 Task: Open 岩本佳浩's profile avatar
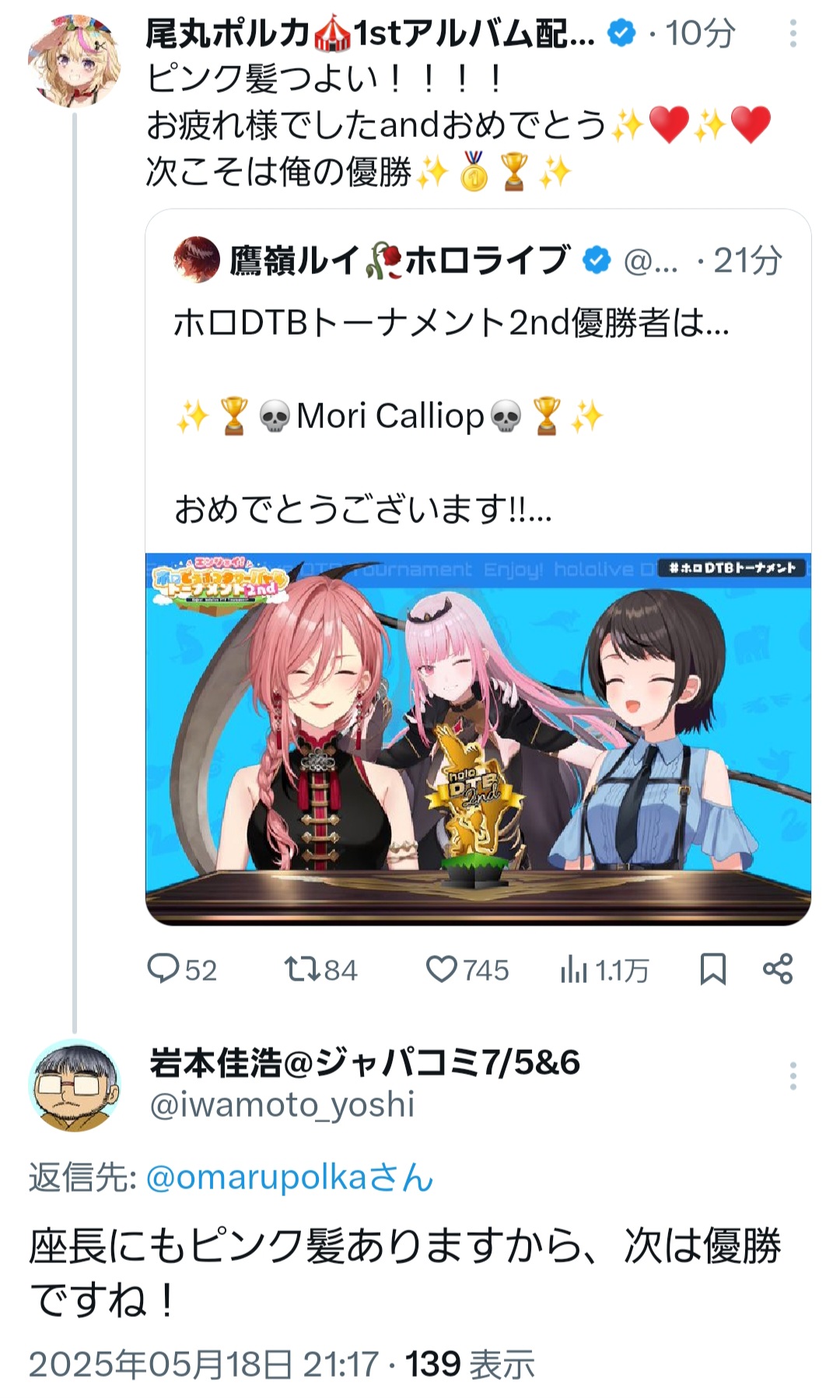pyautogui.click(x=75, y=1086)
